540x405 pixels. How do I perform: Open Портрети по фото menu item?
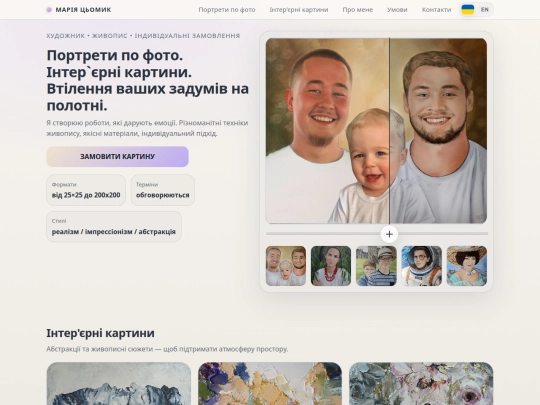click(227, 10)
